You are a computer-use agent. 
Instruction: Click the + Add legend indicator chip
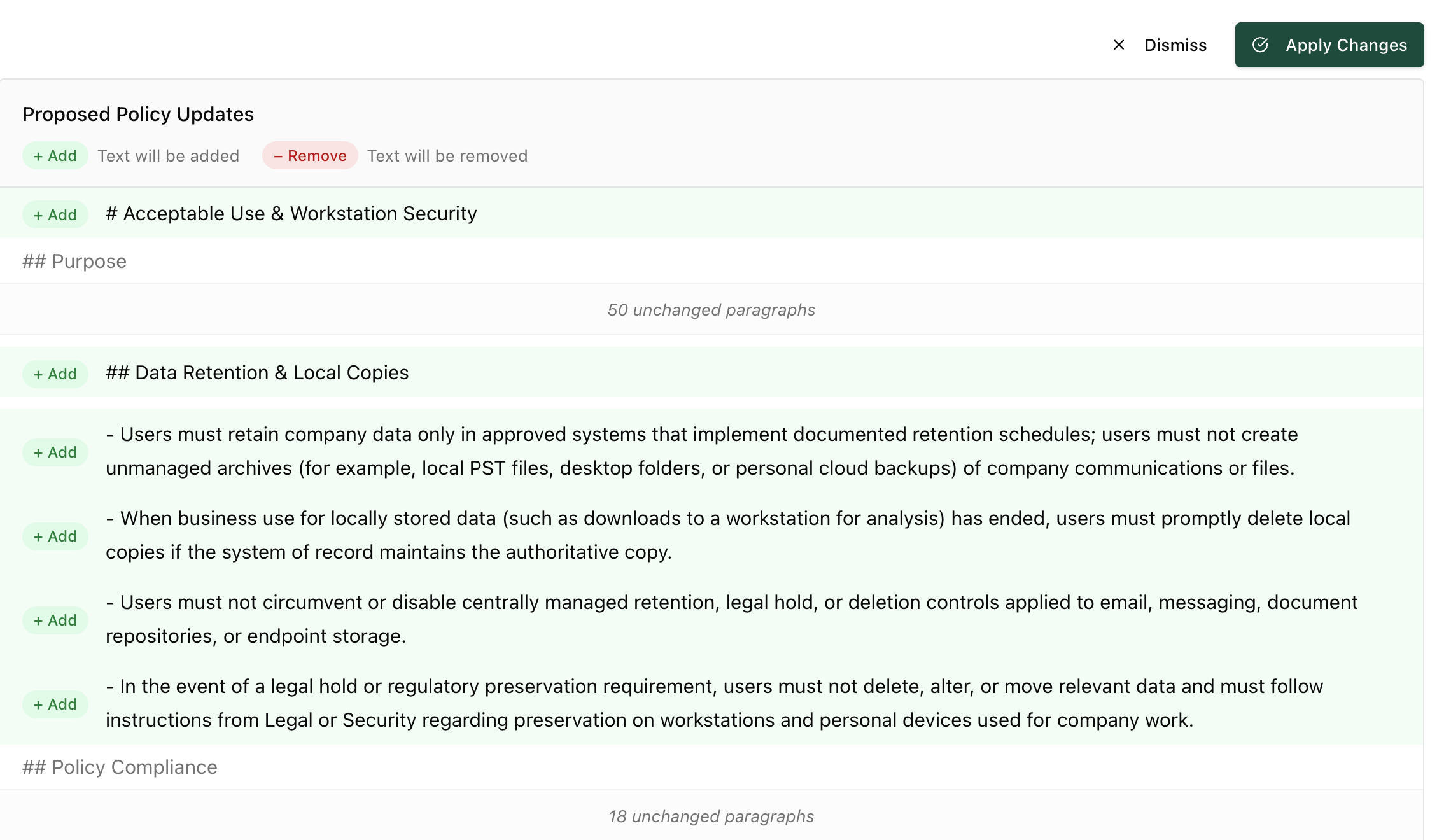pyautogui.click(x=55, y=155)
